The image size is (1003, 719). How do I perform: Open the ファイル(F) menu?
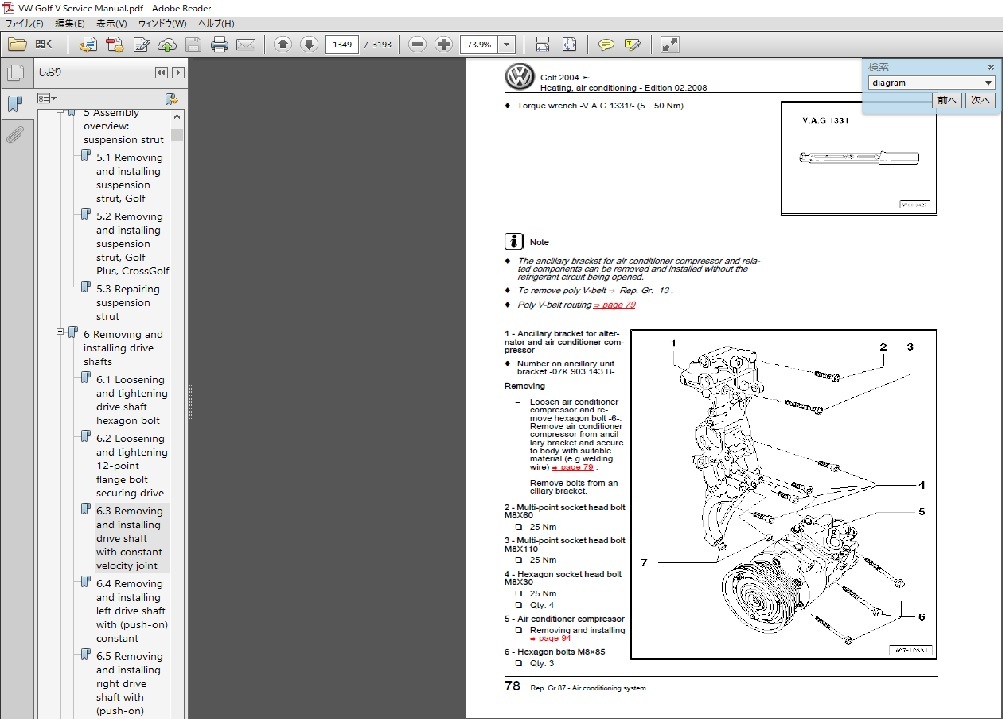click(24, 24)
